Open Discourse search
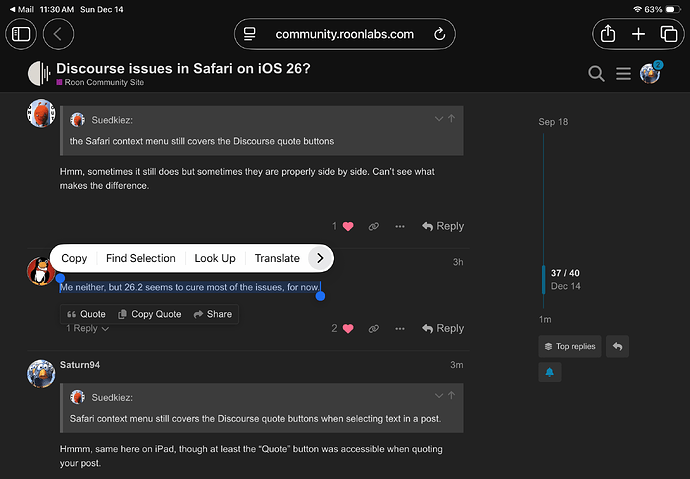The image size is (690, 479). [596, 73]
